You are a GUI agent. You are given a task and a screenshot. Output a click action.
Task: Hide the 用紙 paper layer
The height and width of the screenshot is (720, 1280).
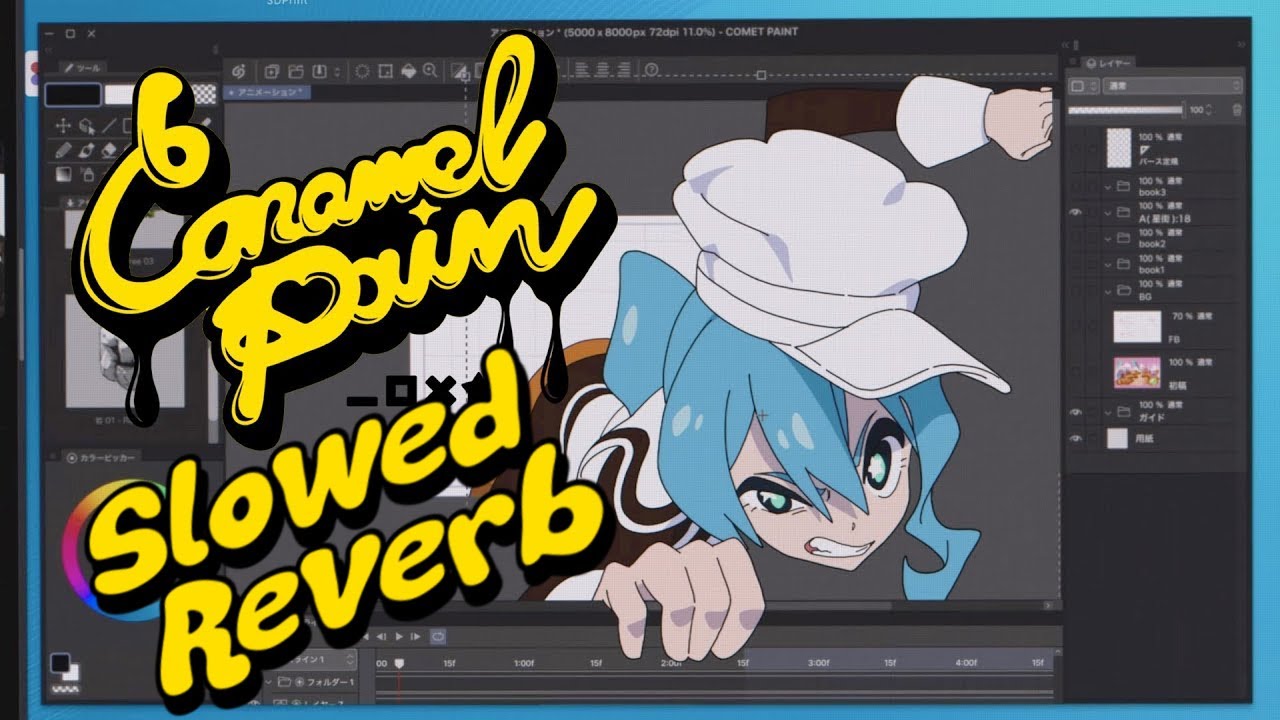pos(1077,438)
